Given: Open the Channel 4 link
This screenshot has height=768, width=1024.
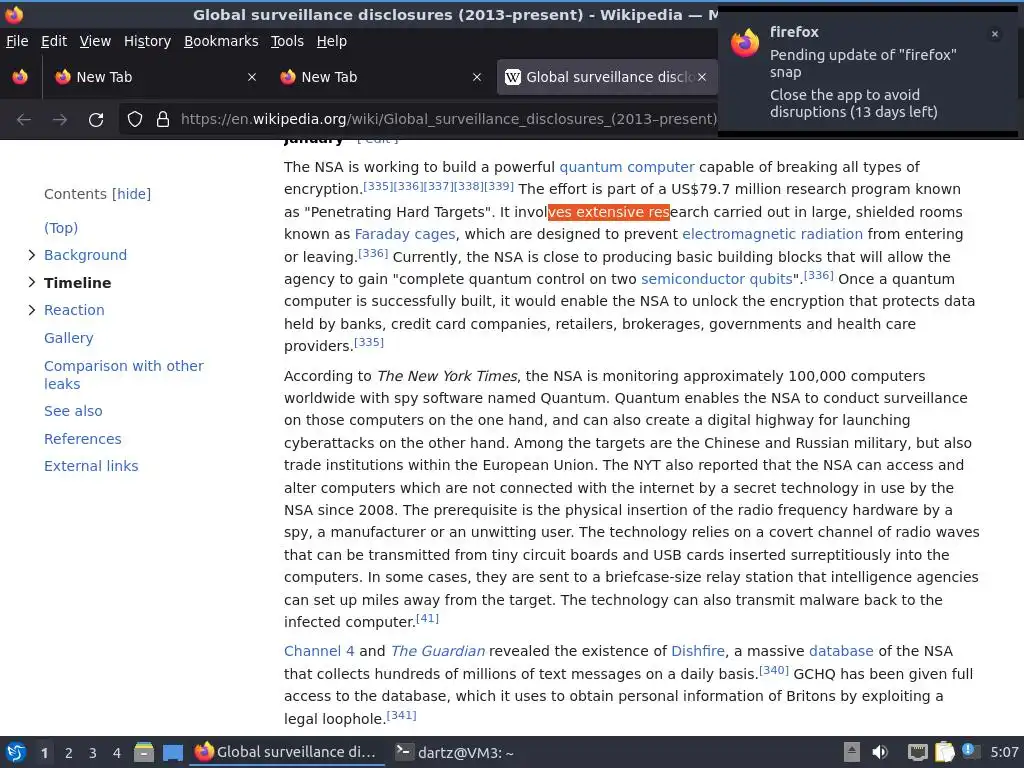Looking at the screenshot, I should pyautogui.click(x=319, y=651).
